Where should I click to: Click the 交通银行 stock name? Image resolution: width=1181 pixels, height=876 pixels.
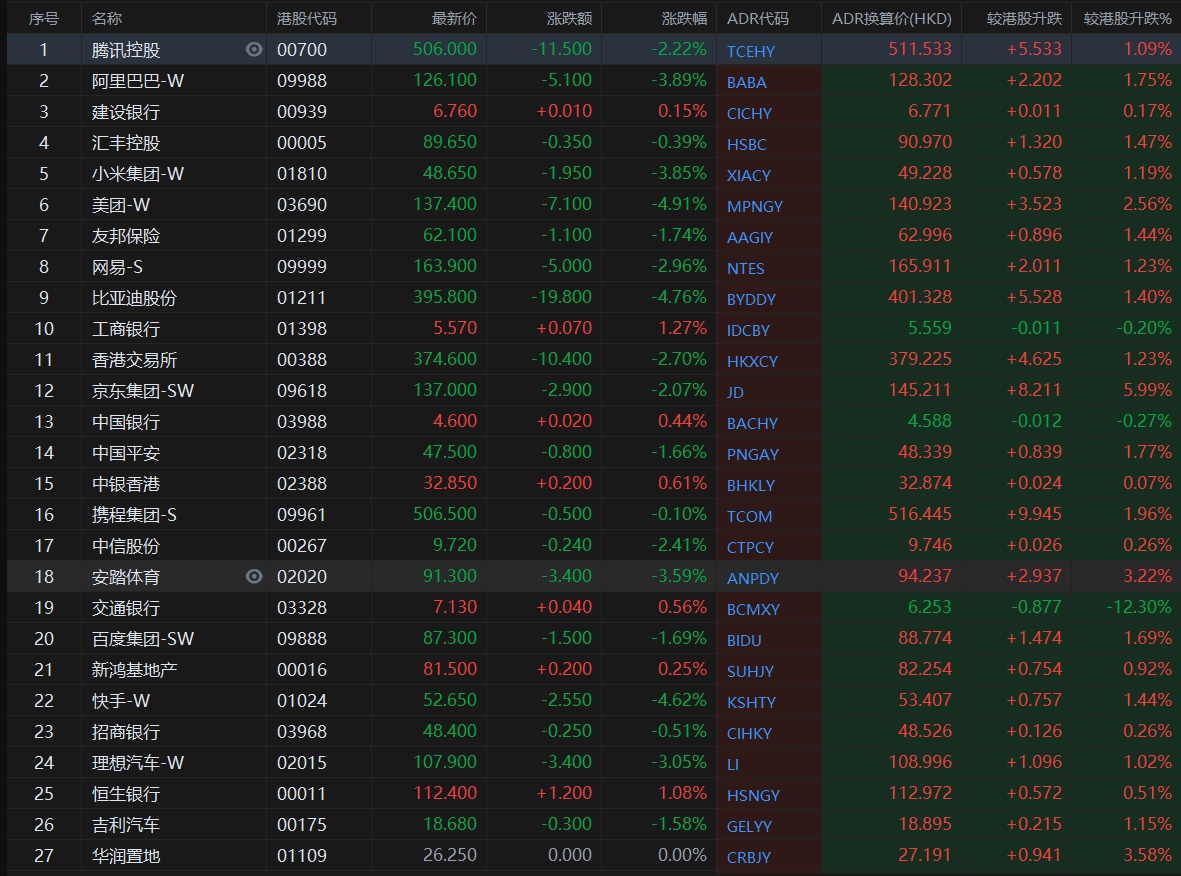[126, 607]
